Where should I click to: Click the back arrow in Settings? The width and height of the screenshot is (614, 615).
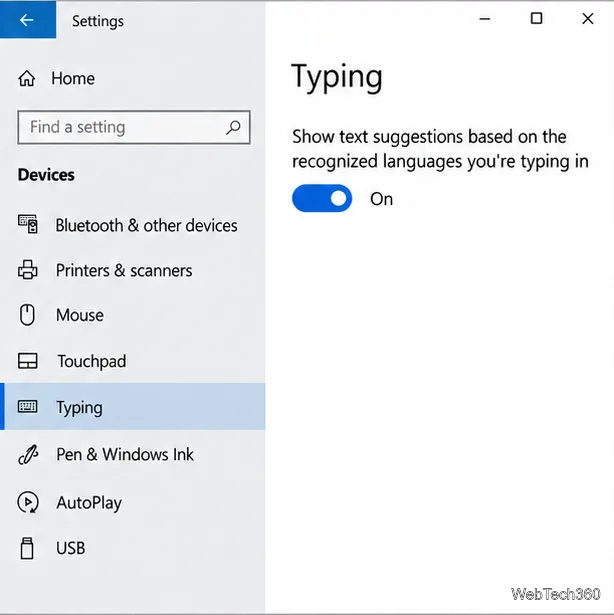(x=27, y=20)
